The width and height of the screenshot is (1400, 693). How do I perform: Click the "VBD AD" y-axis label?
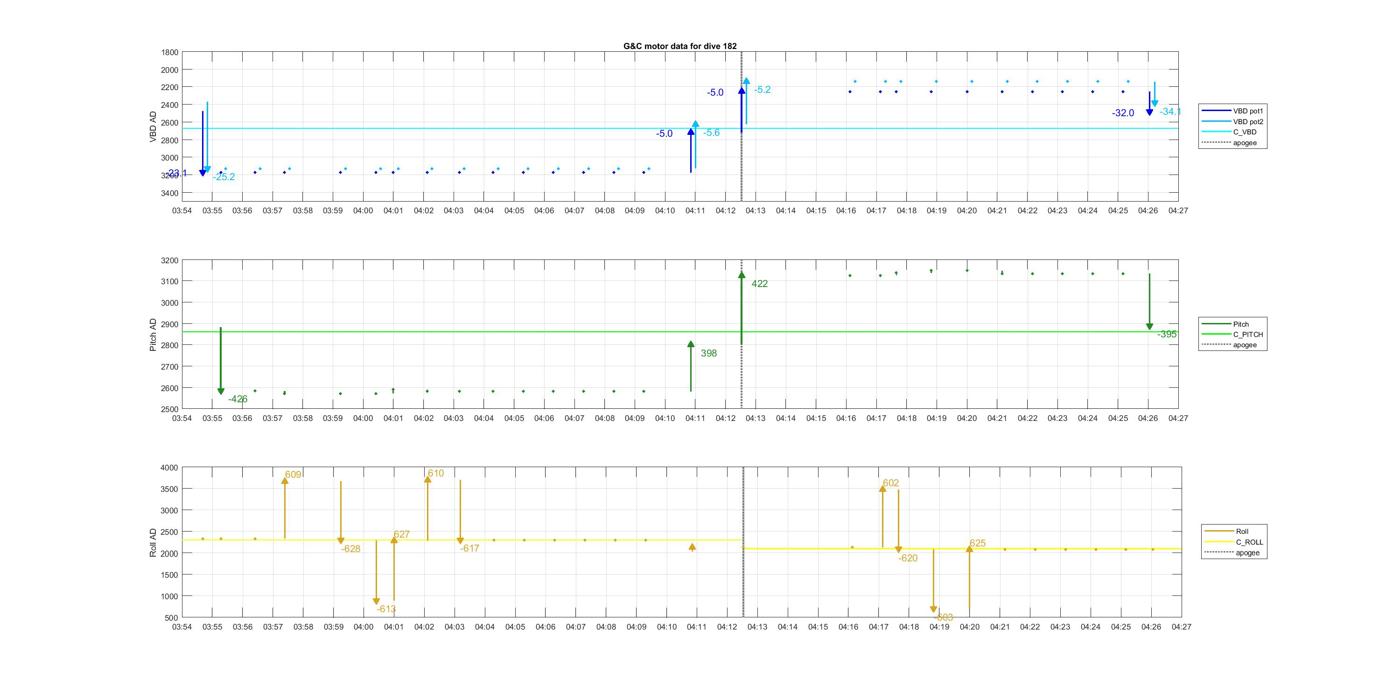(154, 125)
